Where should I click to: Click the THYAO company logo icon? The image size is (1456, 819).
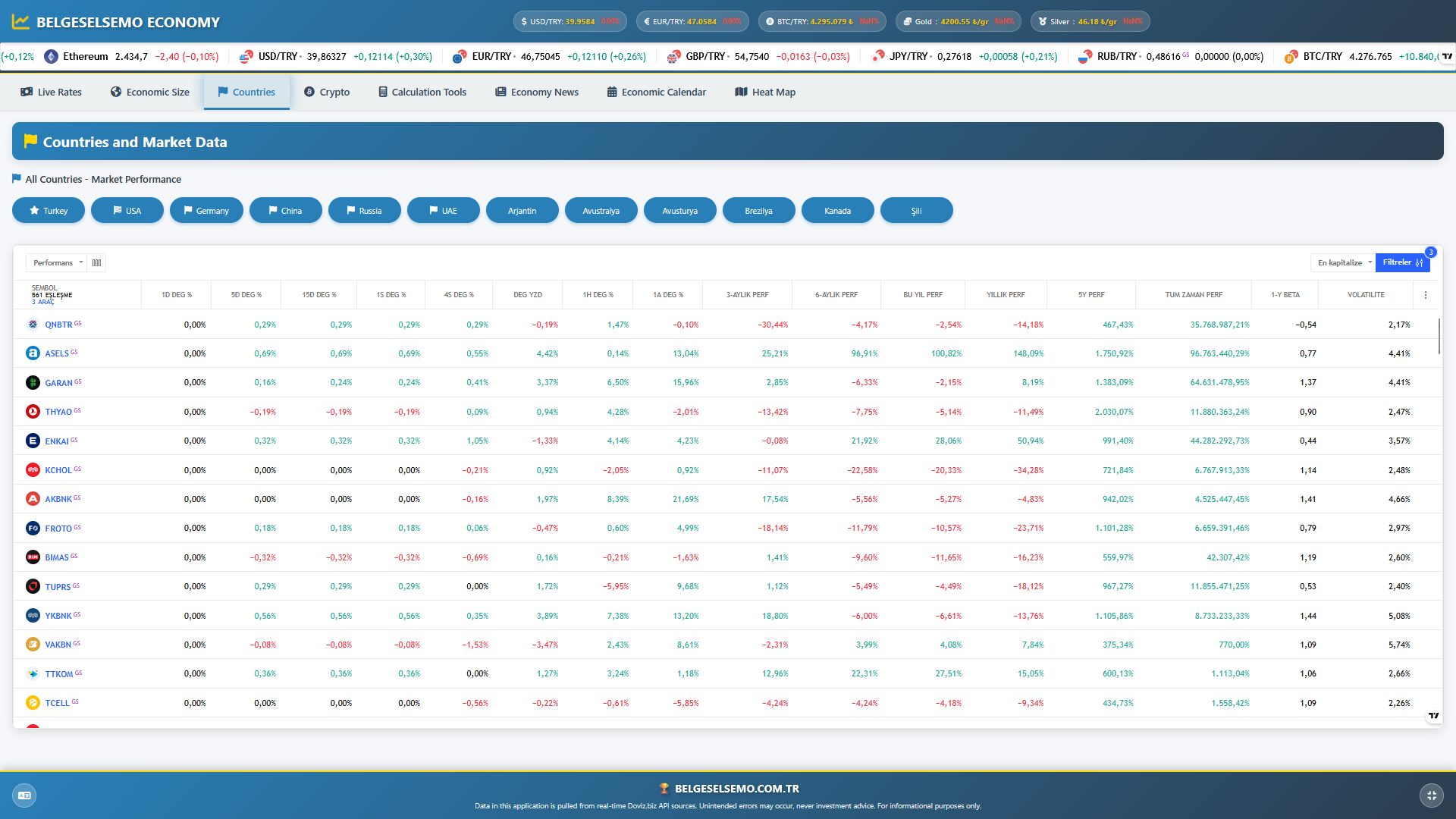[33, 412]
